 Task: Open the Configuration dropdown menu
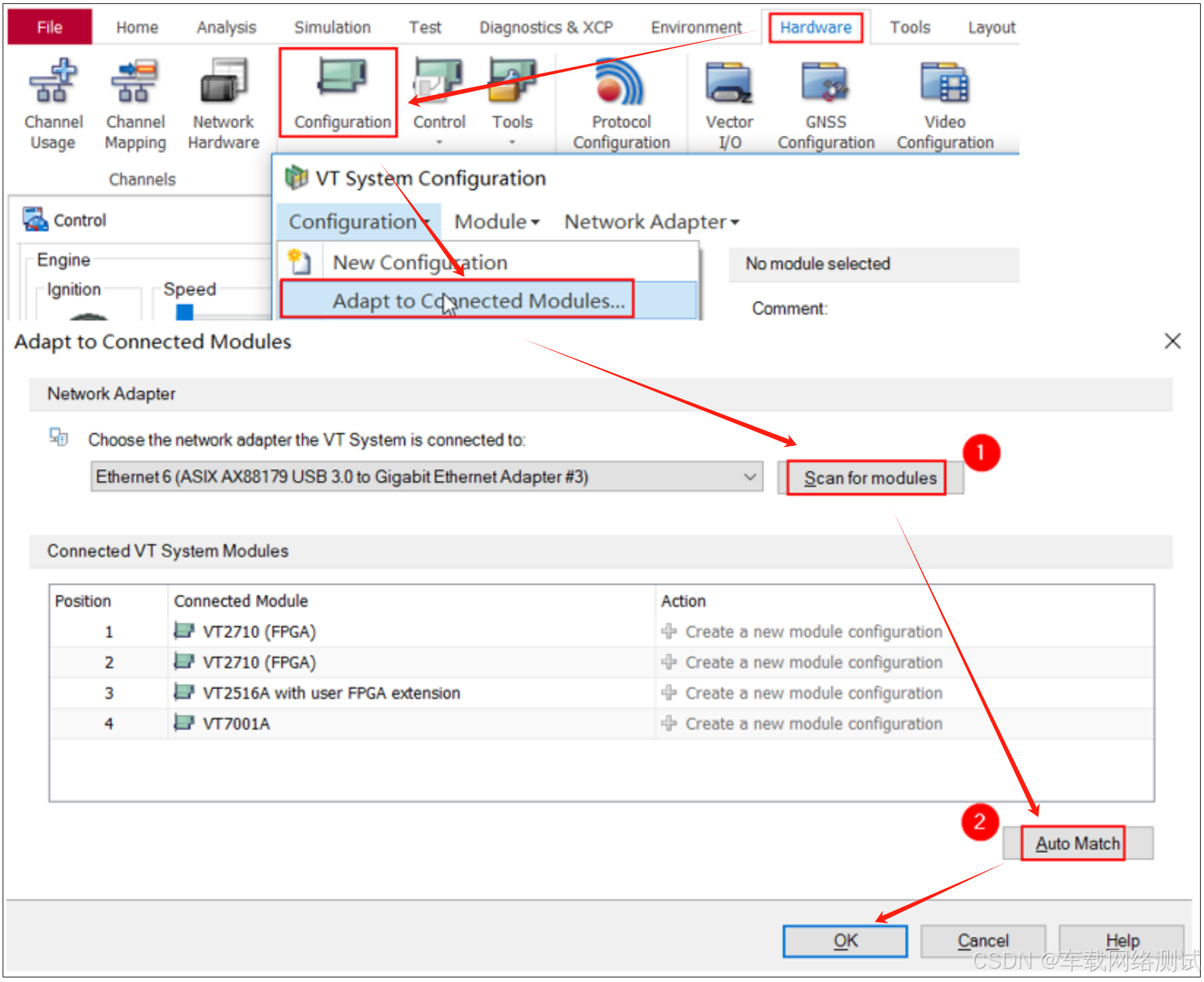[359, 222]
